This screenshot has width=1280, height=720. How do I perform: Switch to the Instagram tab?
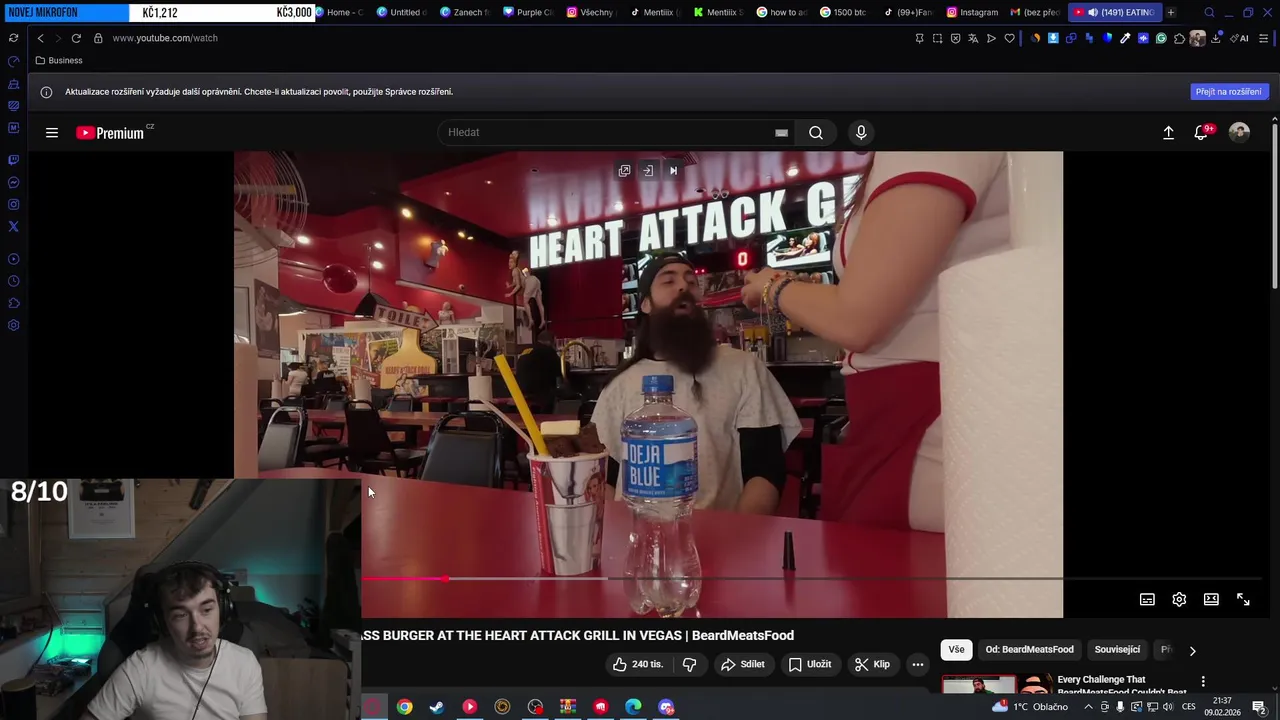click(972, 12)
